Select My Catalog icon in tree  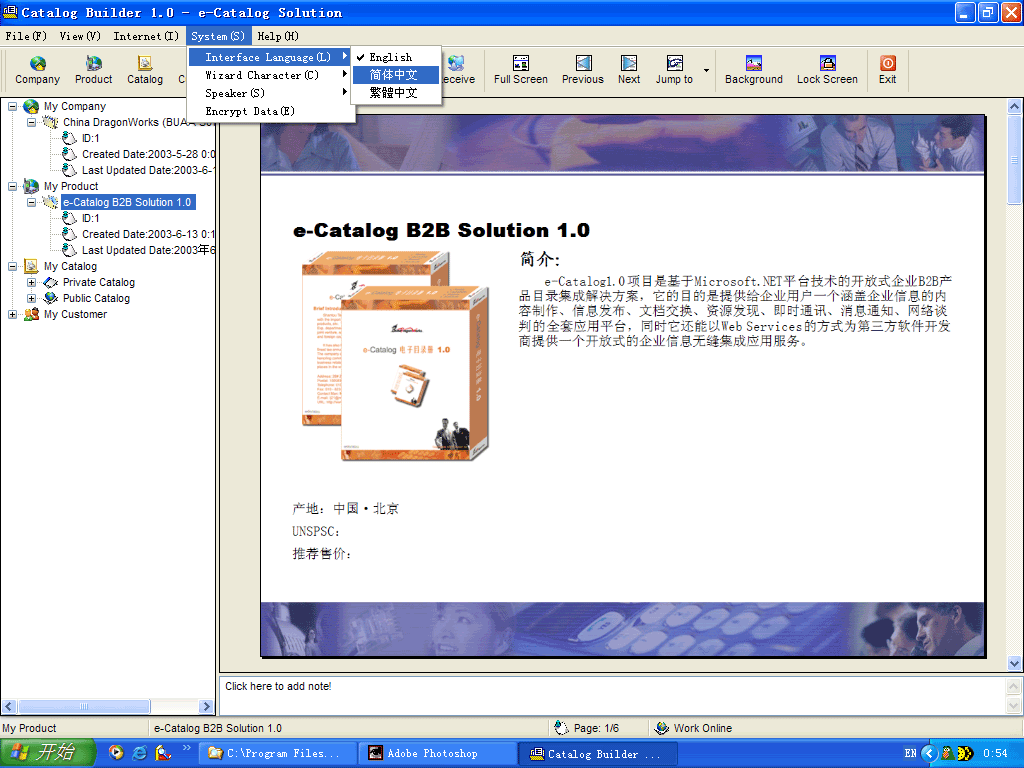31,266
